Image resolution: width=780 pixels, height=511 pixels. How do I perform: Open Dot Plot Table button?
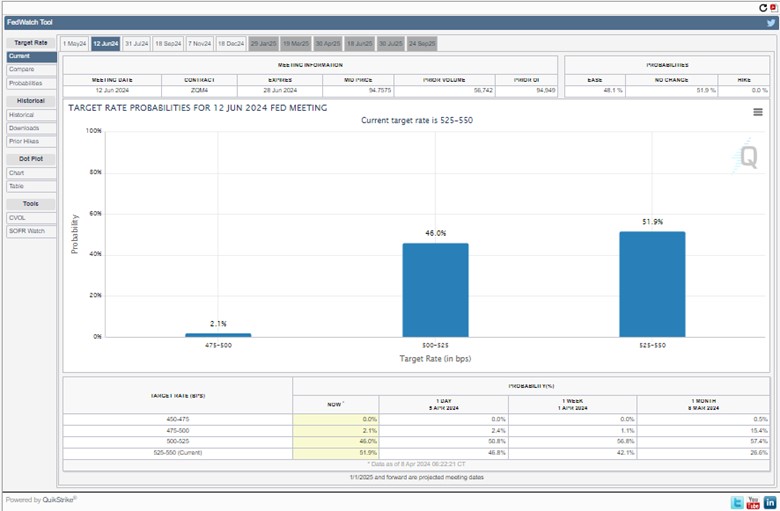pyautogui.click(x=31, y=186)
